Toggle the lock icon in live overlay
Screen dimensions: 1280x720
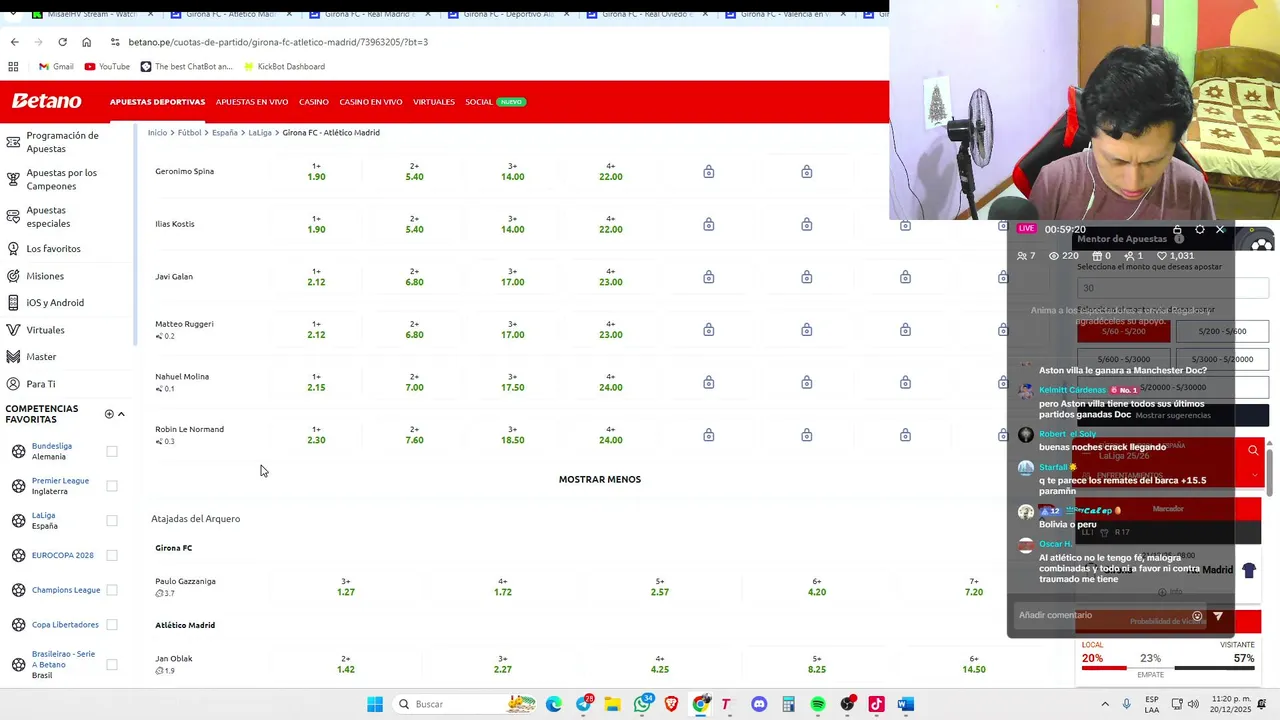(1177, 229)
